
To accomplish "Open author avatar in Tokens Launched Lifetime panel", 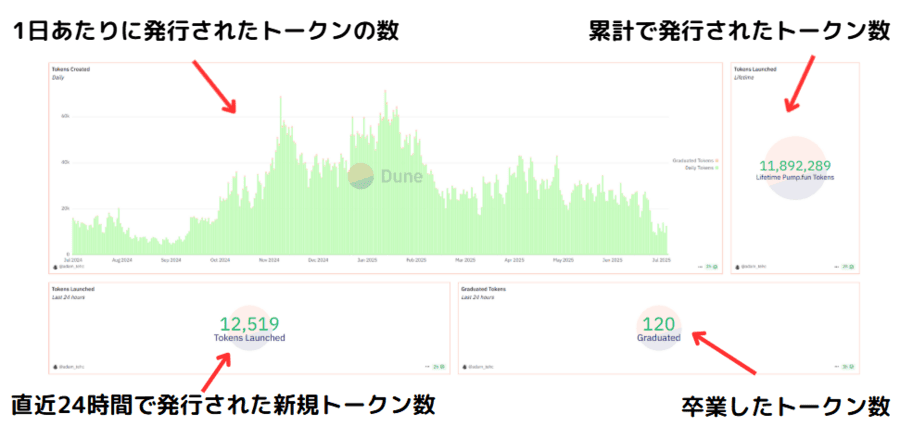I will [738, 267].
